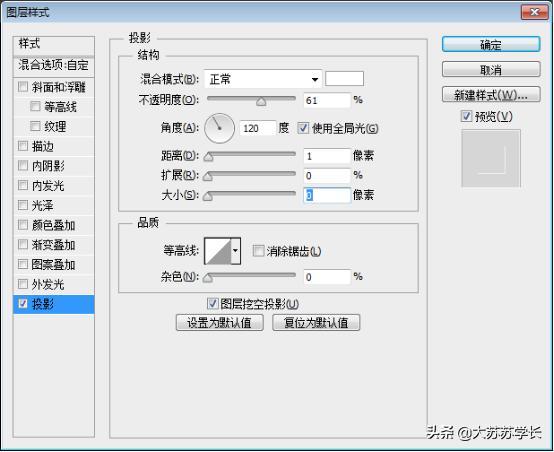This screenshot has height=452, width=554.
Task: Click 新建样式(W)... button
Action: 491,95
